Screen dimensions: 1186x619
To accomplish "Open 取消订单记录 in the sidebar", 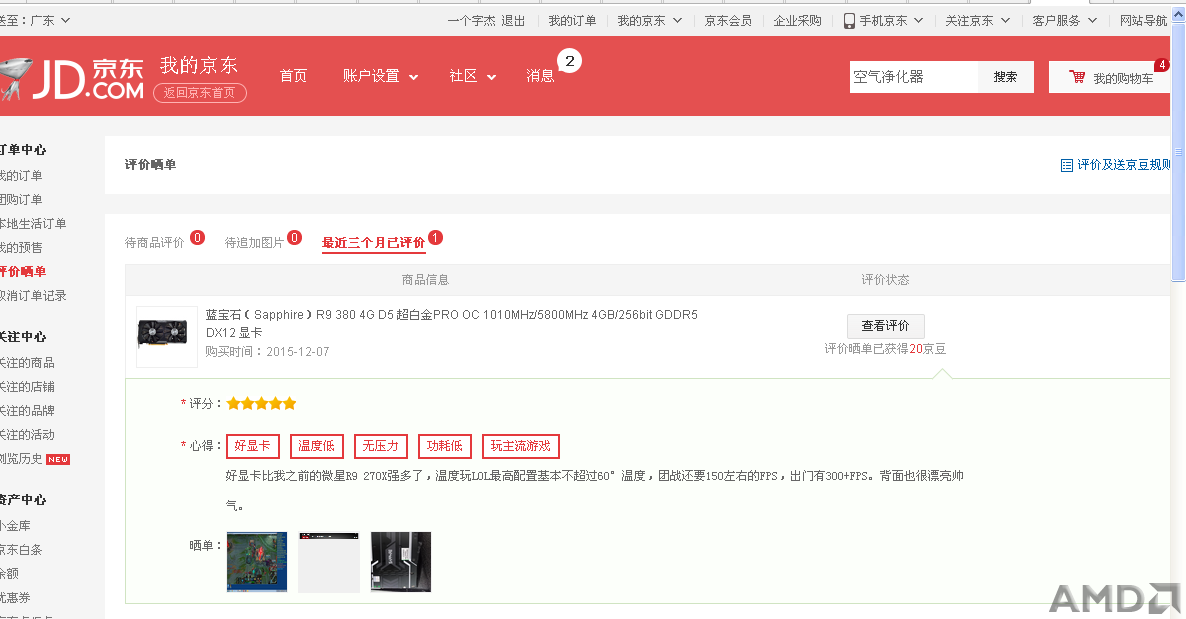I will [33, 296].
